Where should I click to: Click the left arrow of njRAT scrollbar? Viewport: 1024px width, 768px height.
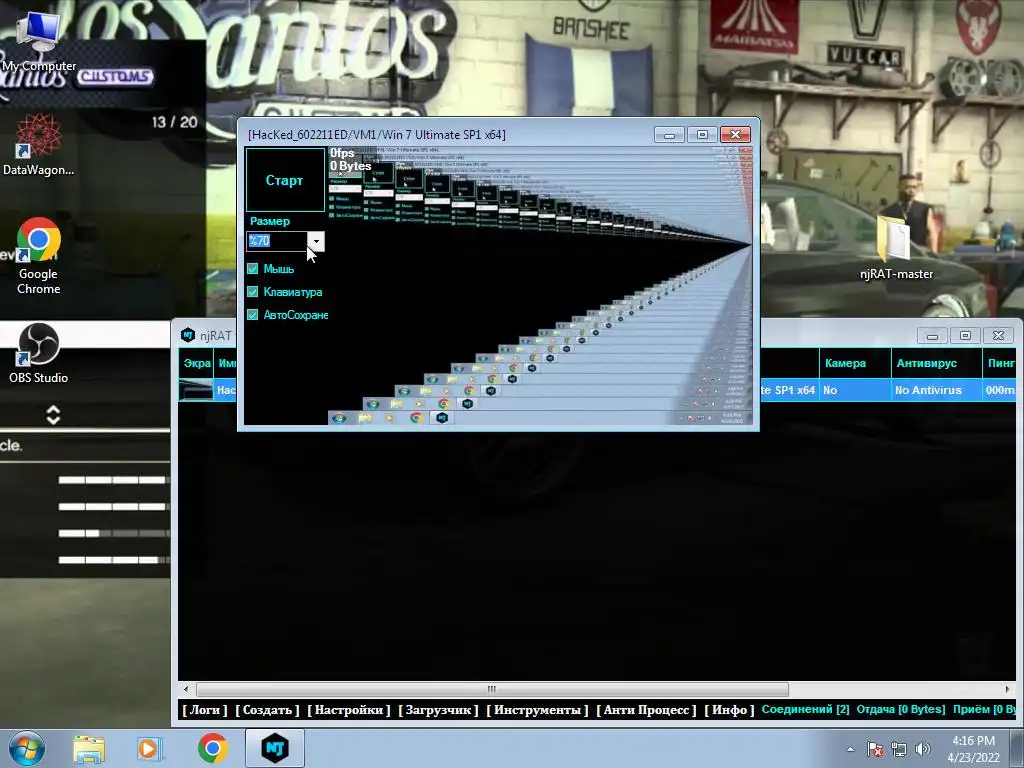pos(186,689)
